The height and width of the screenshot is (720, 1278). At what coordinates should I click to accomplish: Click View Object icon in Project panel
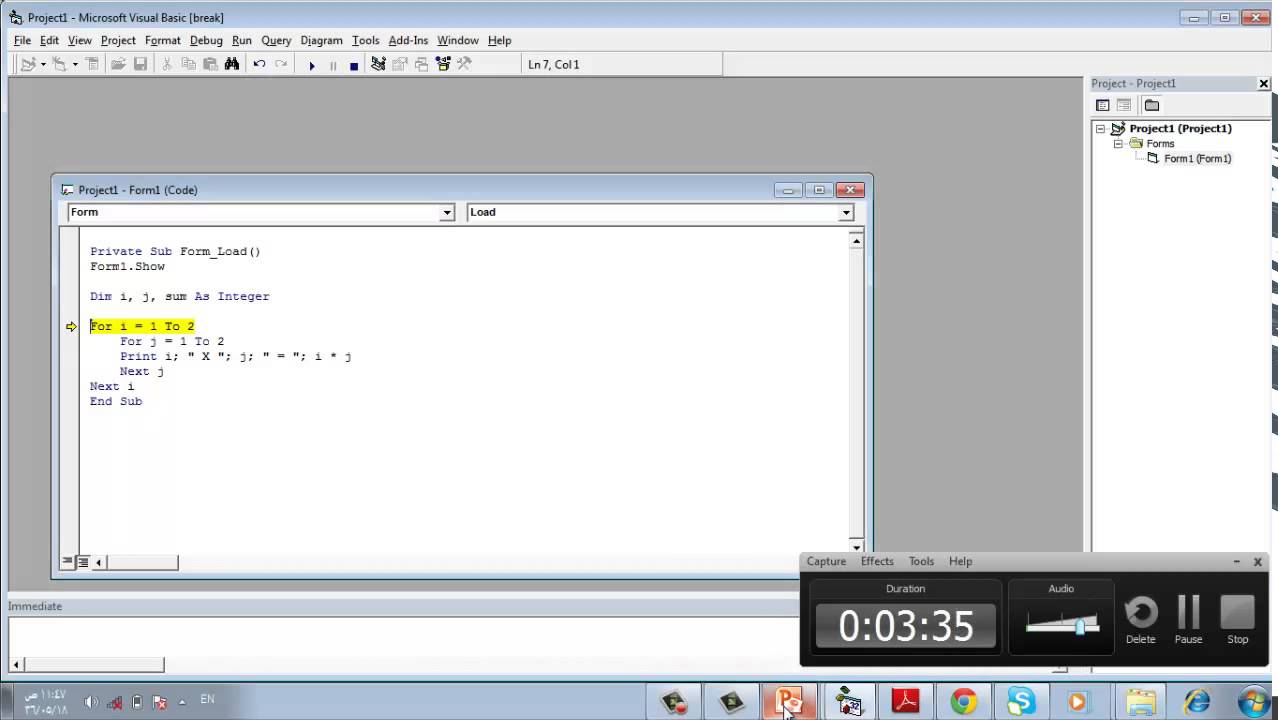point(1124,105)
